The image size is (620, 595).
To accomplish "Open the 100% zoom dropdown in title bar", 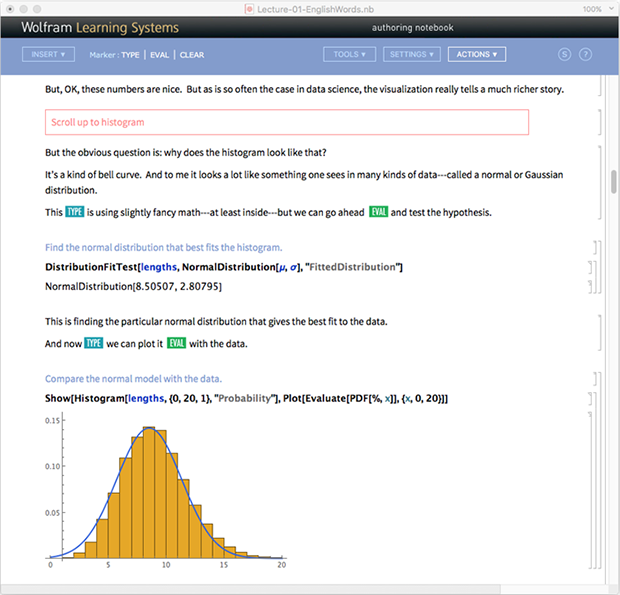I will (597, 9).
